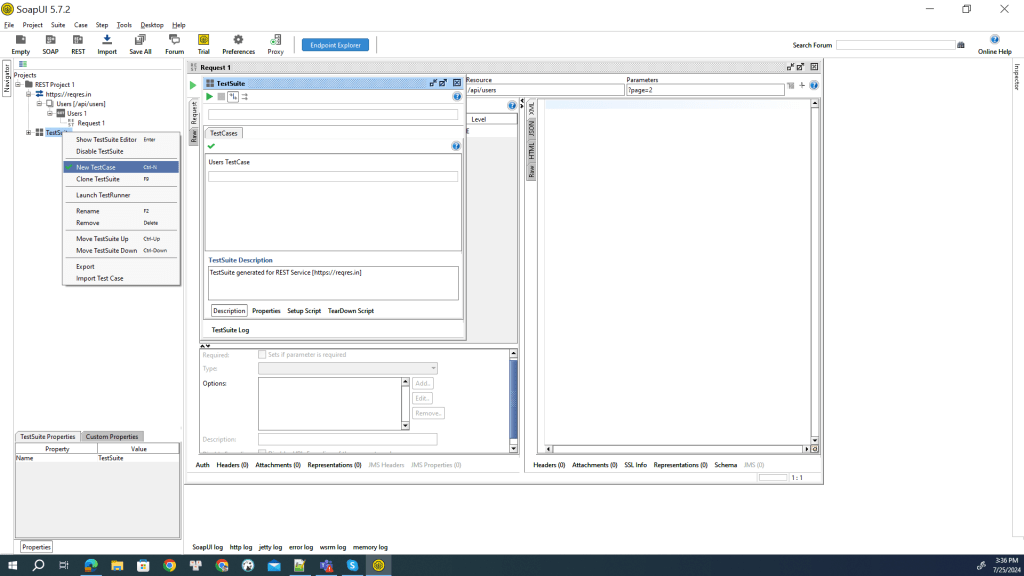The height and width of the screenshot is (576, 1024).
Task: Run the TestSuite with the green play icon
Action: coord(210,97)
